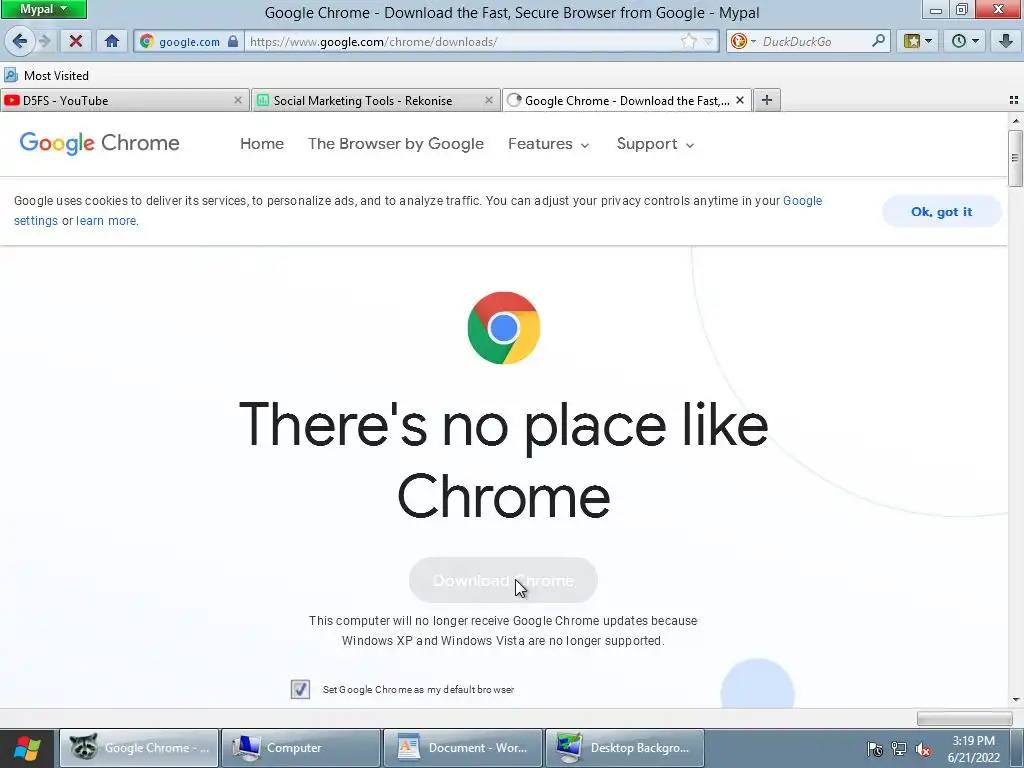The width and height of the screenshot is (1024, 768).
Task: Open the Mypal application menu
Action: point(43,9)
